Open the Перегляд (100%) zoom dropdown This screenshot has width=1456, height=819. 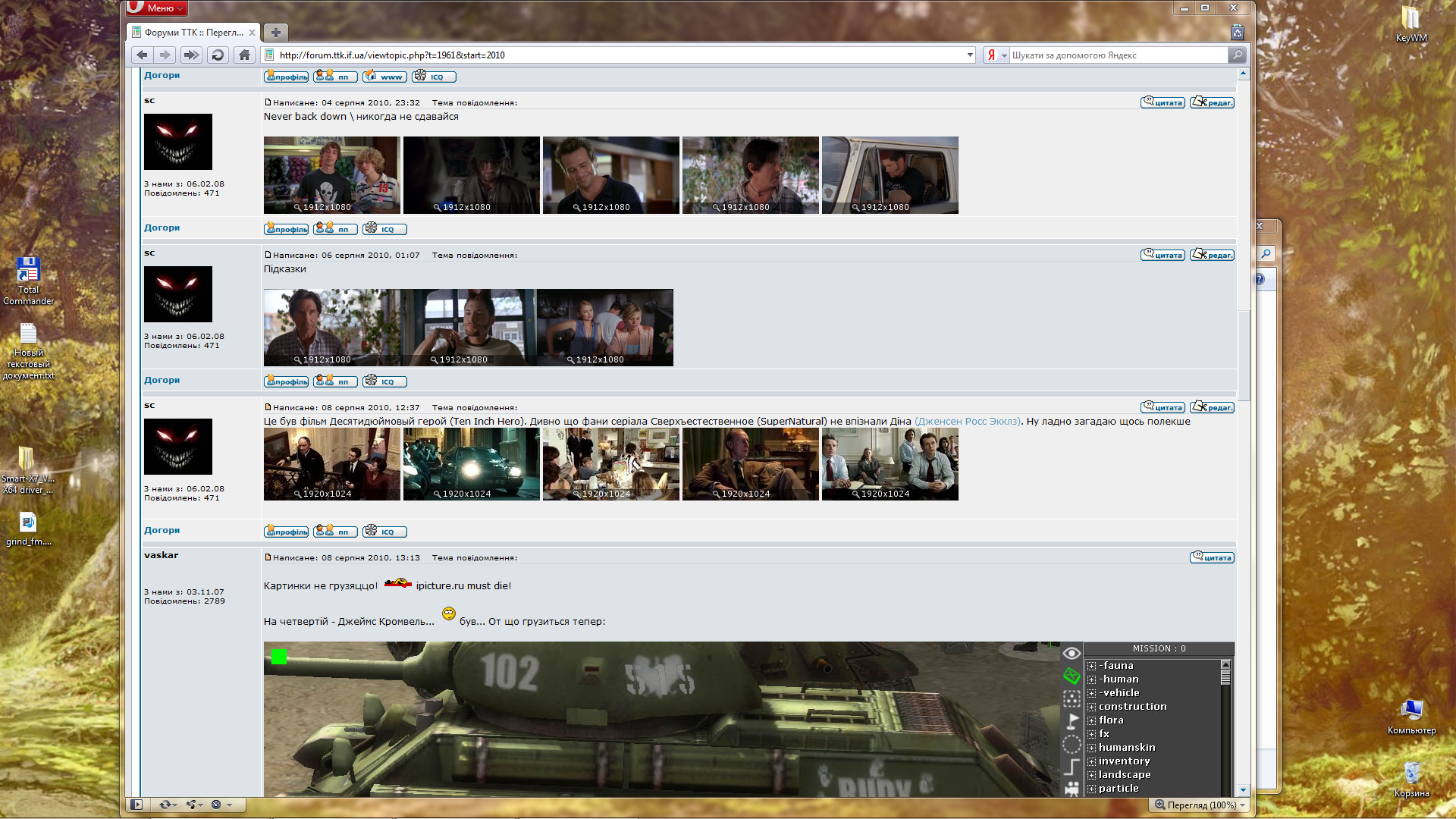click(x=1200, y=805)
